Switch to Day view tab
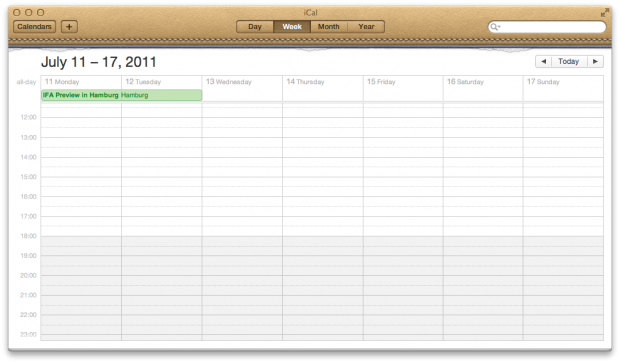The image size is (620, 363). pyautogui.click(x=255, y=26)
